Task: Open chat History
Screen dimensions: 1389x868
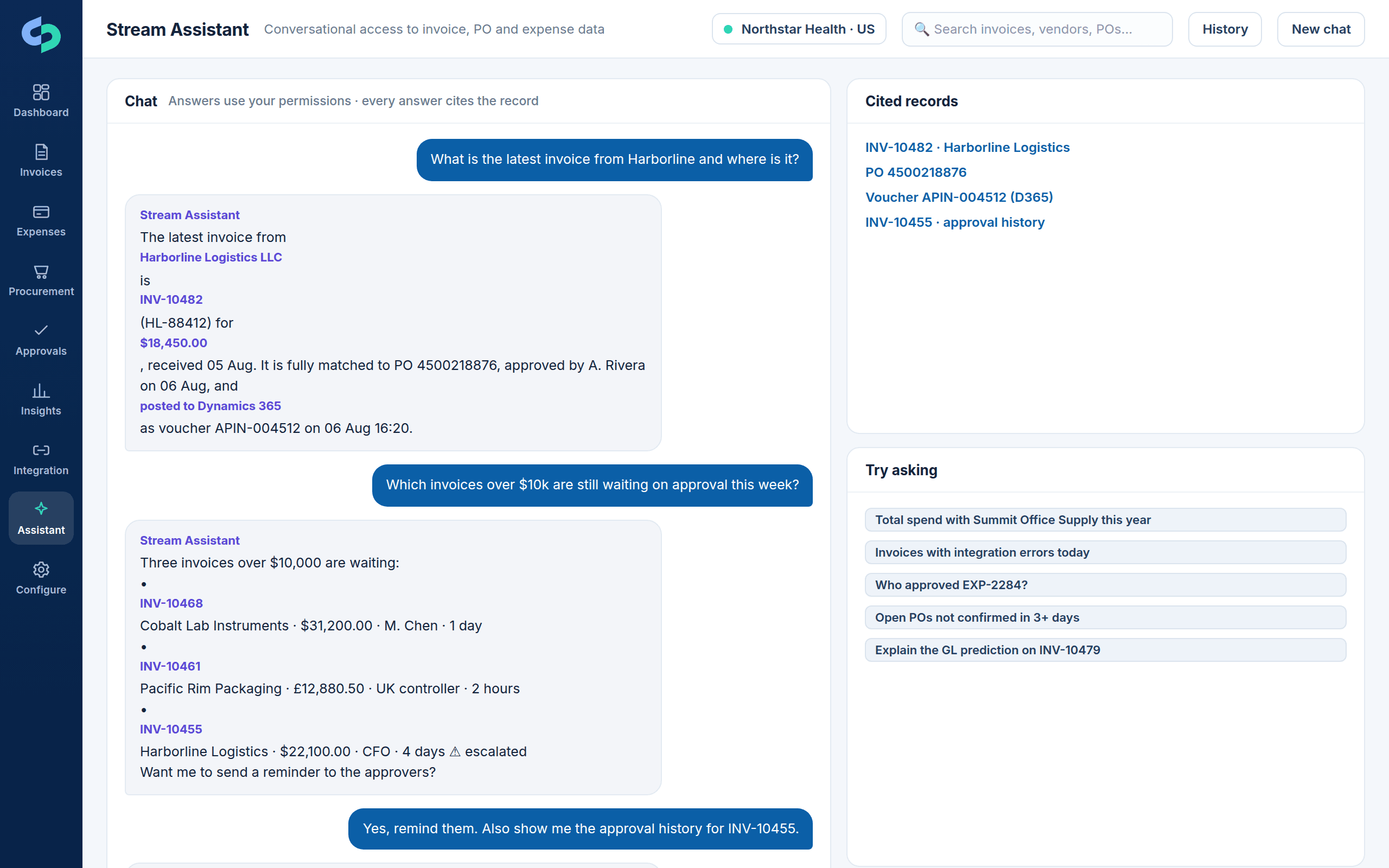Action: coord(1225,29)
